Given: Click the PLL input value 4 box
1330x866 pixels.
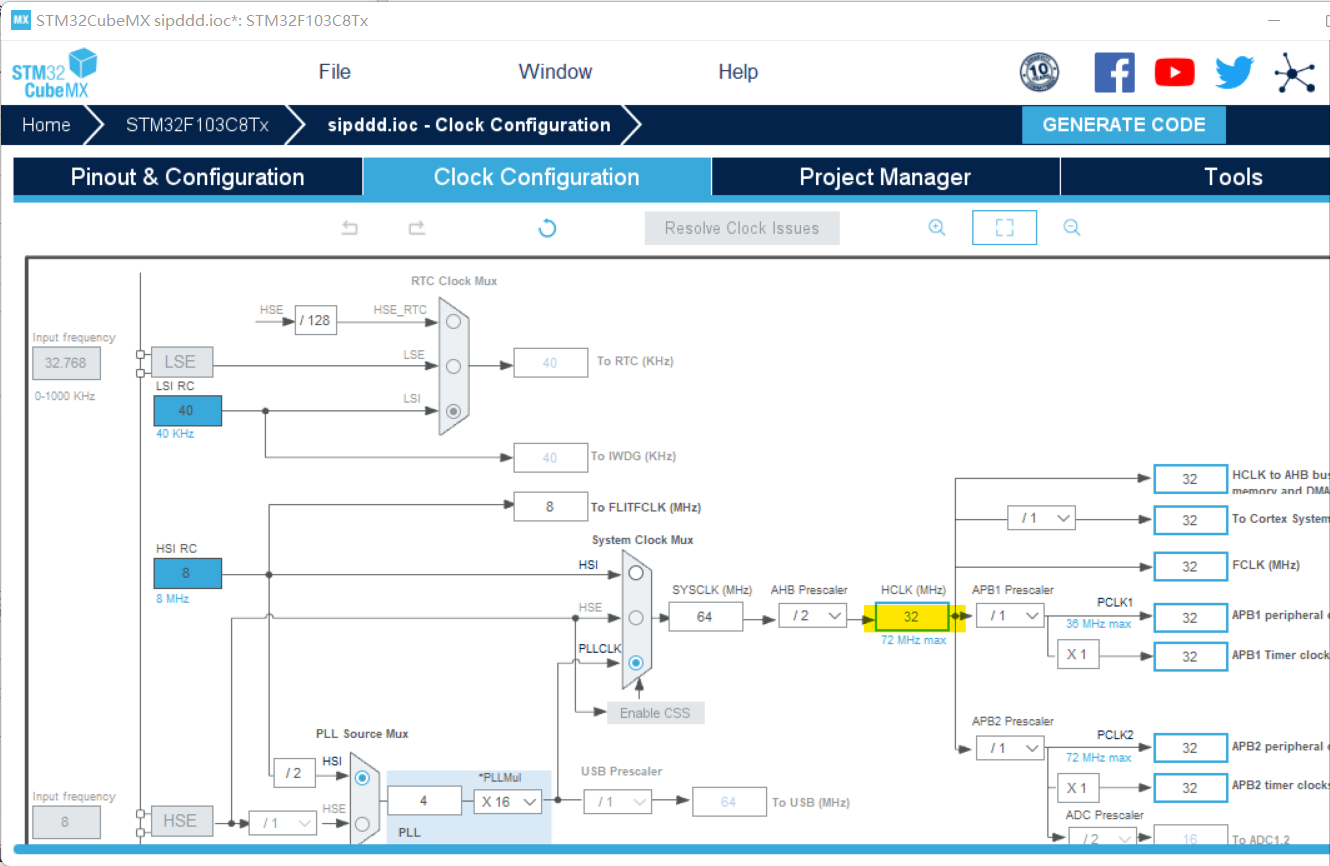Looking at the screenshot, I should 424,801.
